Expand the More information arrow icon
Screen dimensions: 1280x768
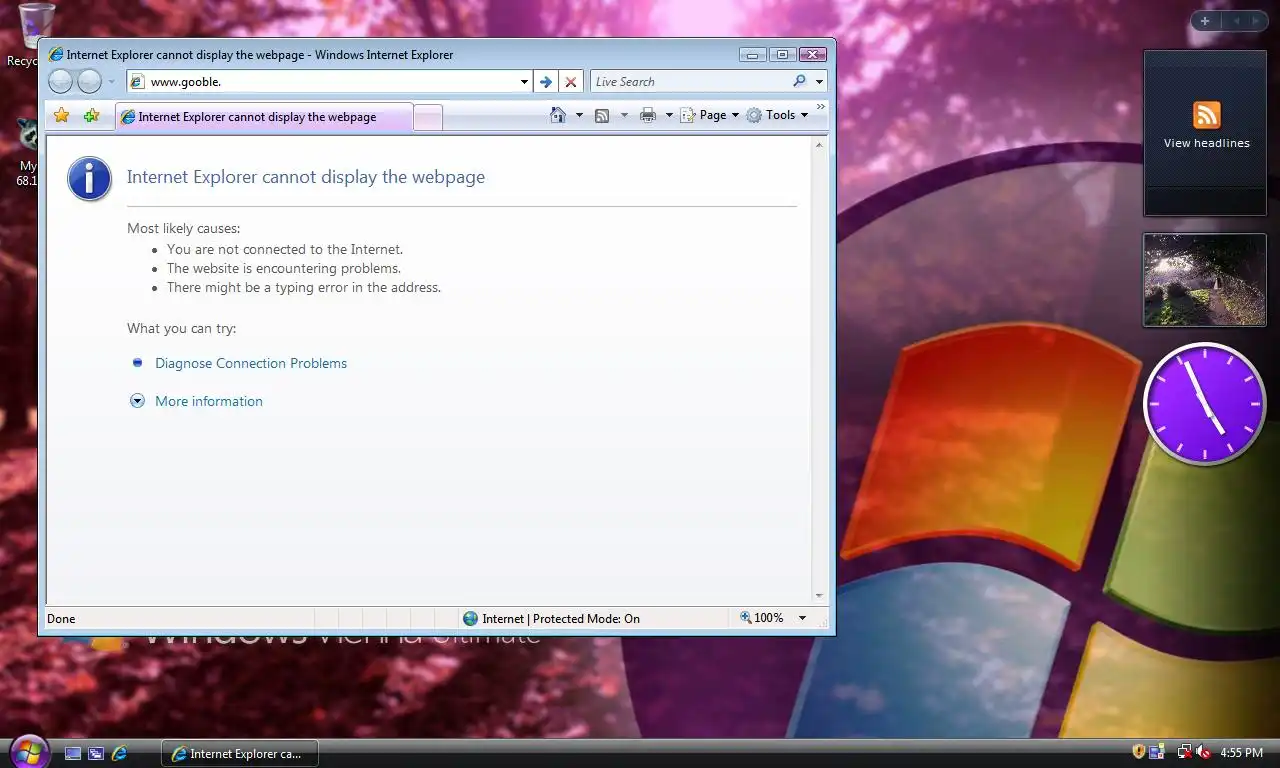click(137, 401)
